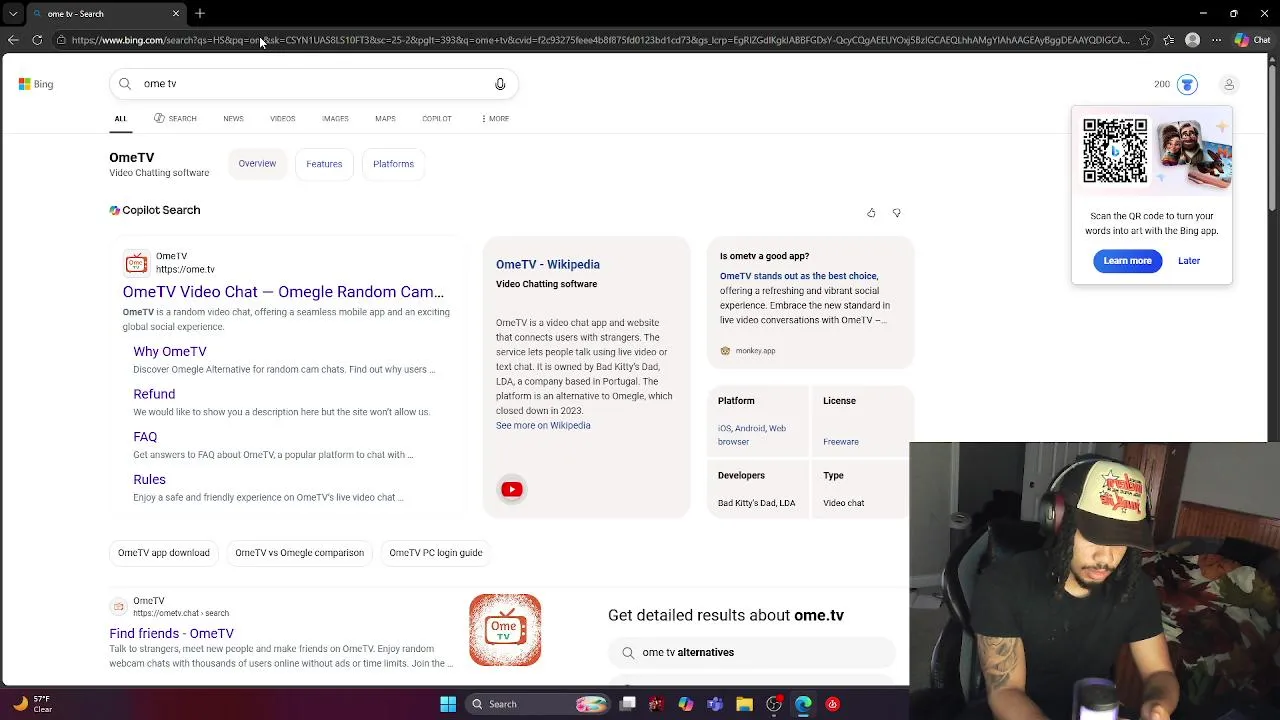Screen dimensions: 1280x720
Task: Click the OmeTV logo thumbnail image
Action: 505,630
